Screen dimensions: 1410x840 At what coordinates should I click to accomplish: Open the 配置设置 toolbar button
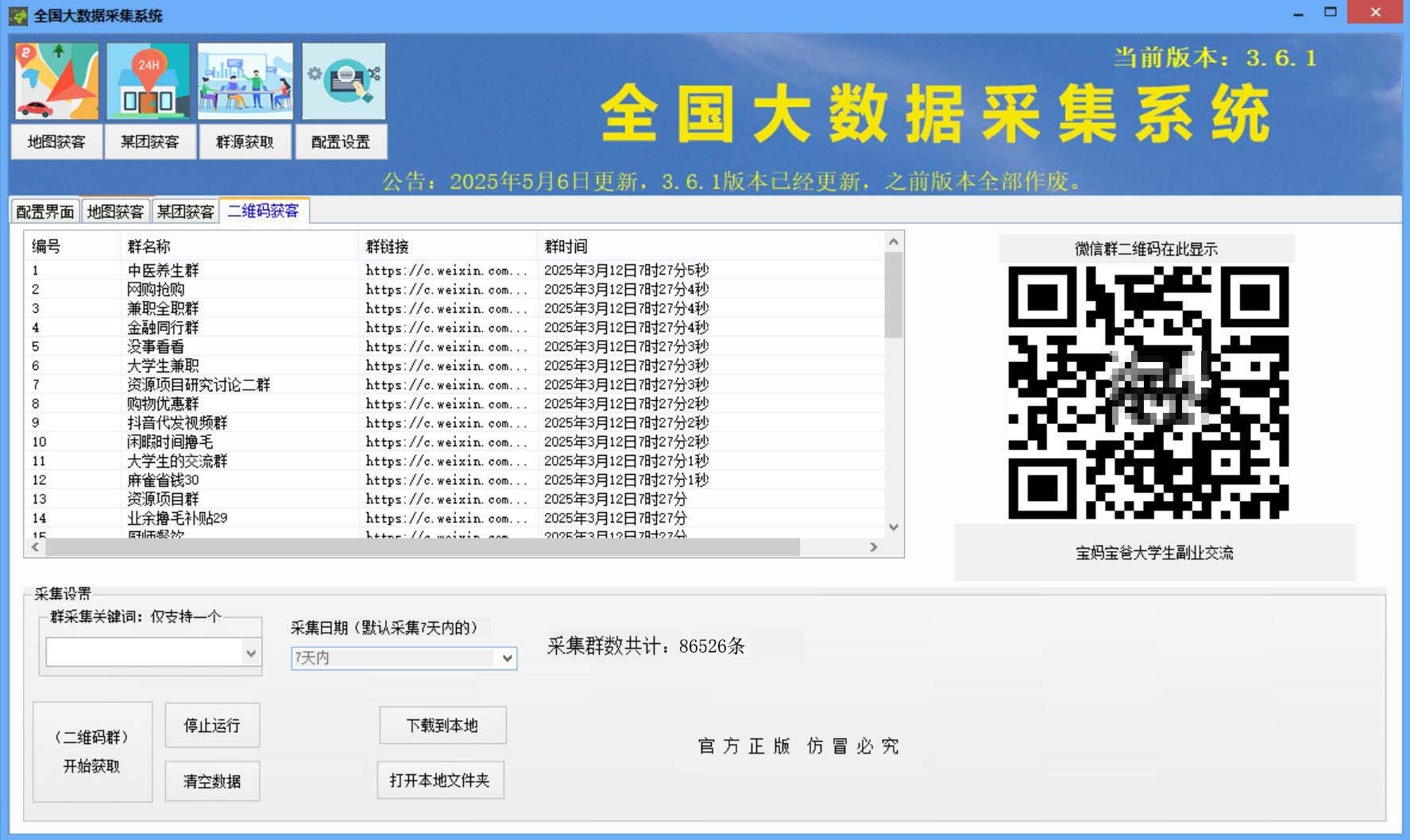point(341,142)
